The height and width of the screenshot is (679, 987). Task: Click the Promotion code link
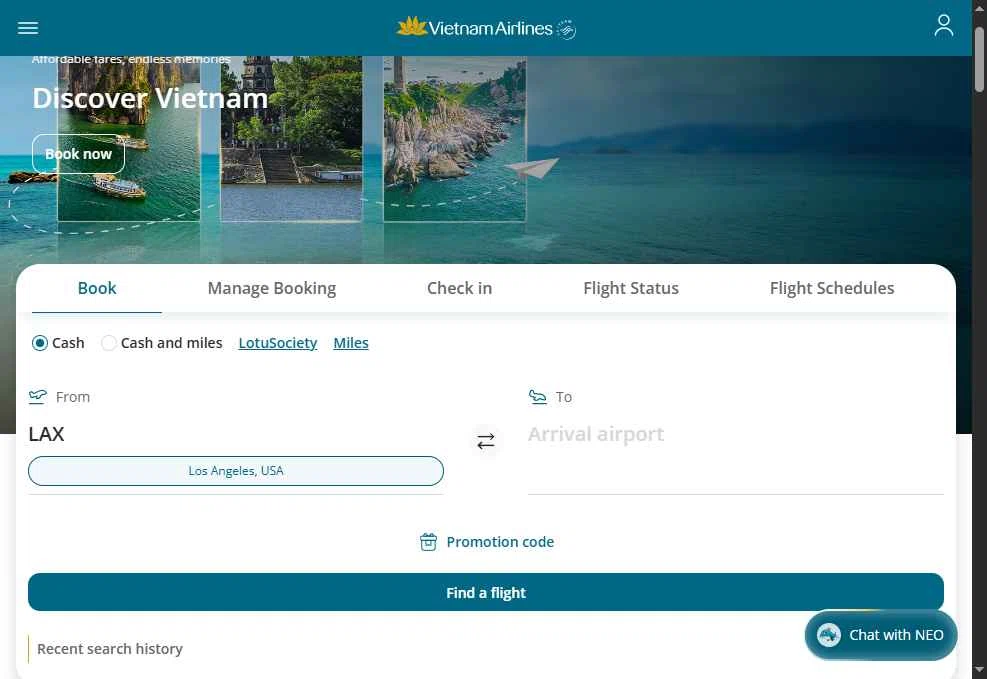500,542
